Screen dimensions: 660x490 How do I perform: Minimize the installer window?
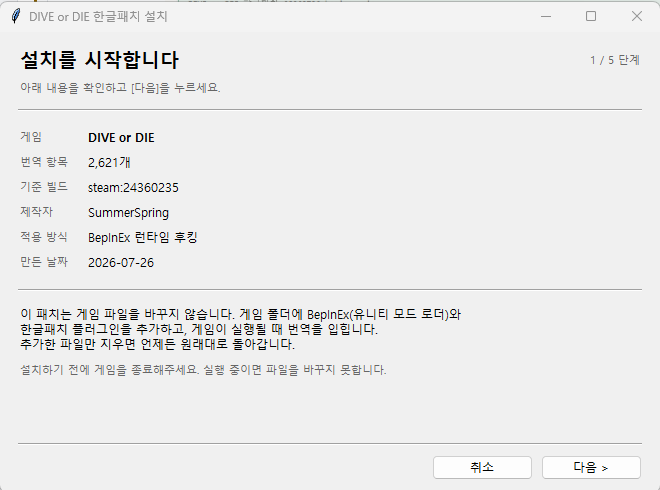click(x=546, y=16)
